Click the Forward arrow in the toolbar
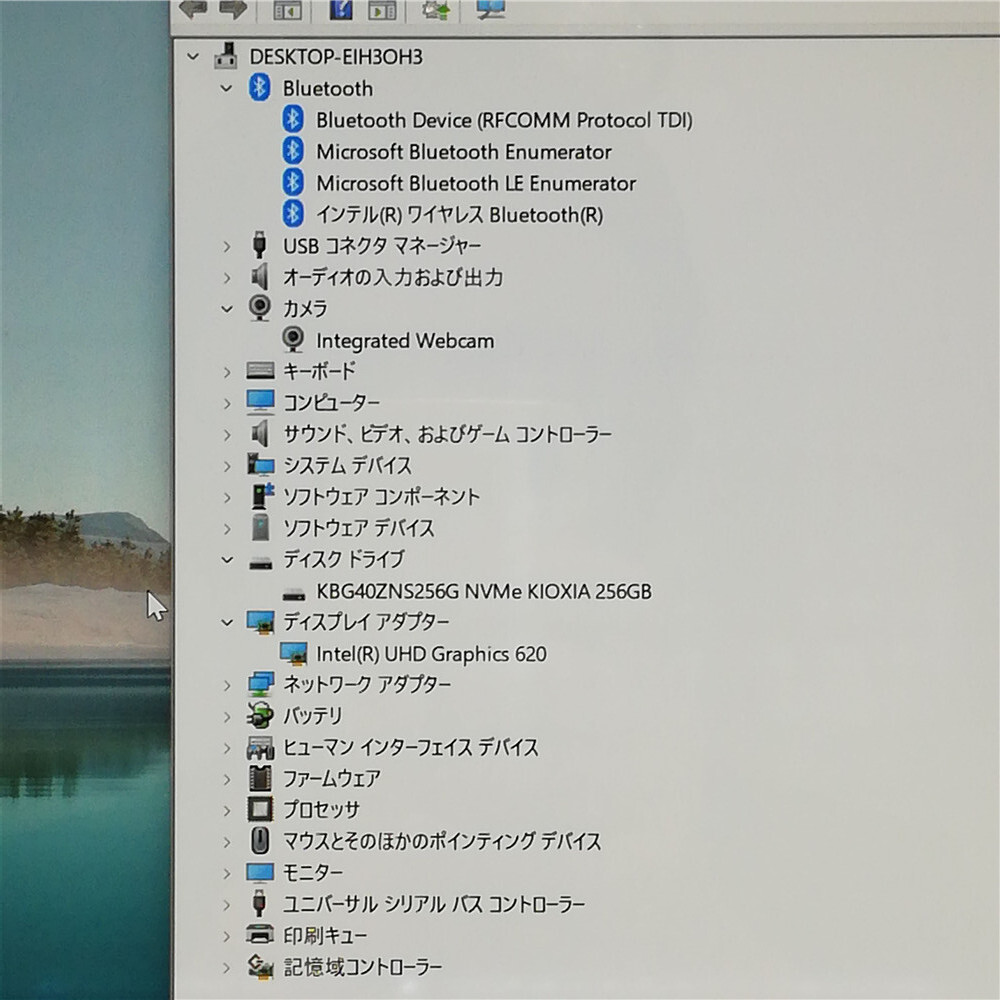 [233, 8]
